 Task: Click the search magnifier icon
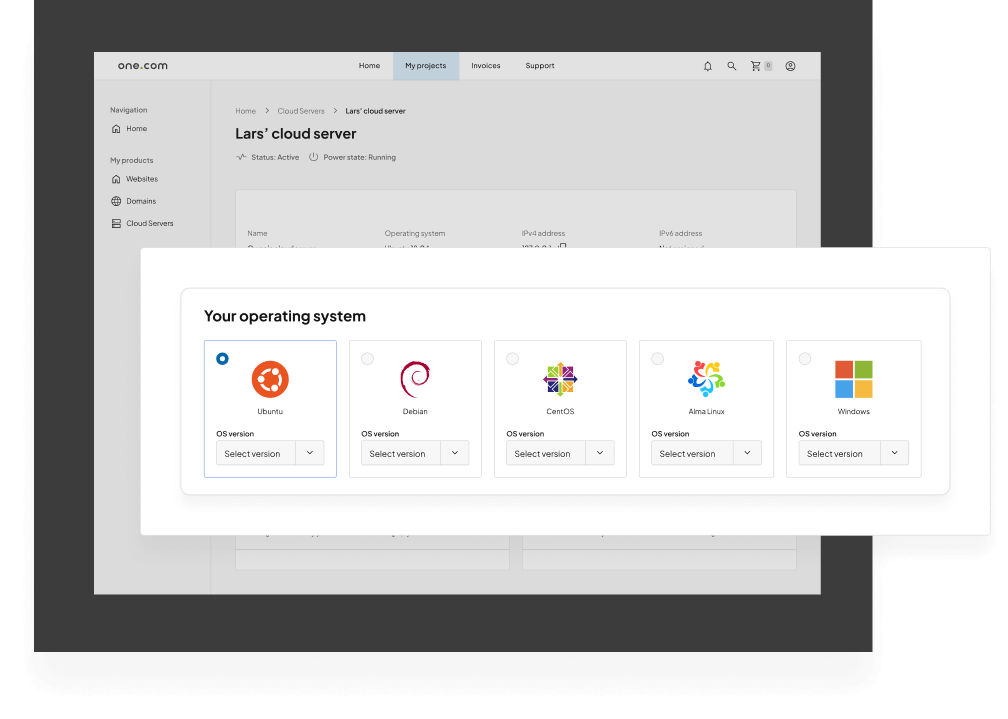coord(732,66)
